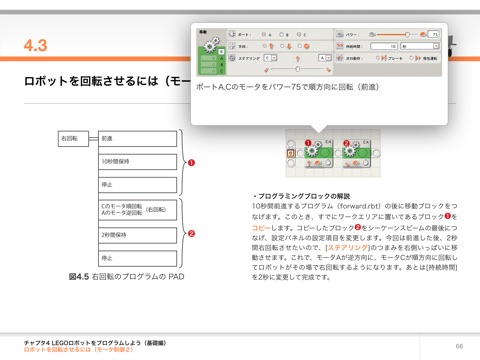Click the steering slider knob

298,69
